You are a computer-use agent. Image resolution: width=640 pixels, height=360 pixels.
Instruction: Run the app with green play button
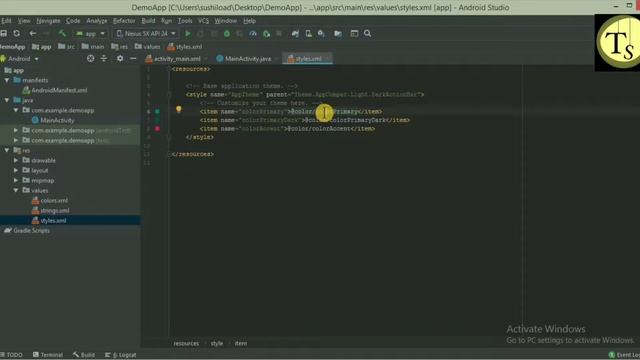[x=188, y=33]
